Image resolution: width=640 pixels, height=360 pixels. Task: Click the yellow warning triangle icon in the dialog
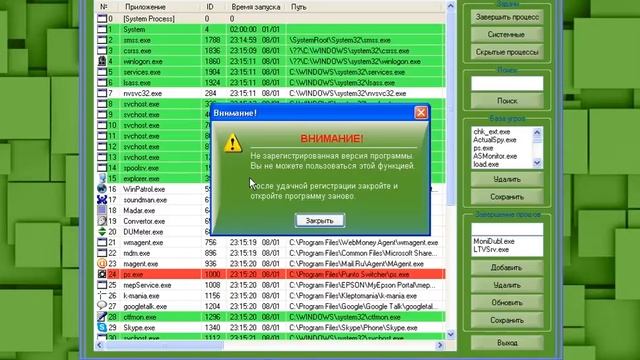tap(233, 143)
